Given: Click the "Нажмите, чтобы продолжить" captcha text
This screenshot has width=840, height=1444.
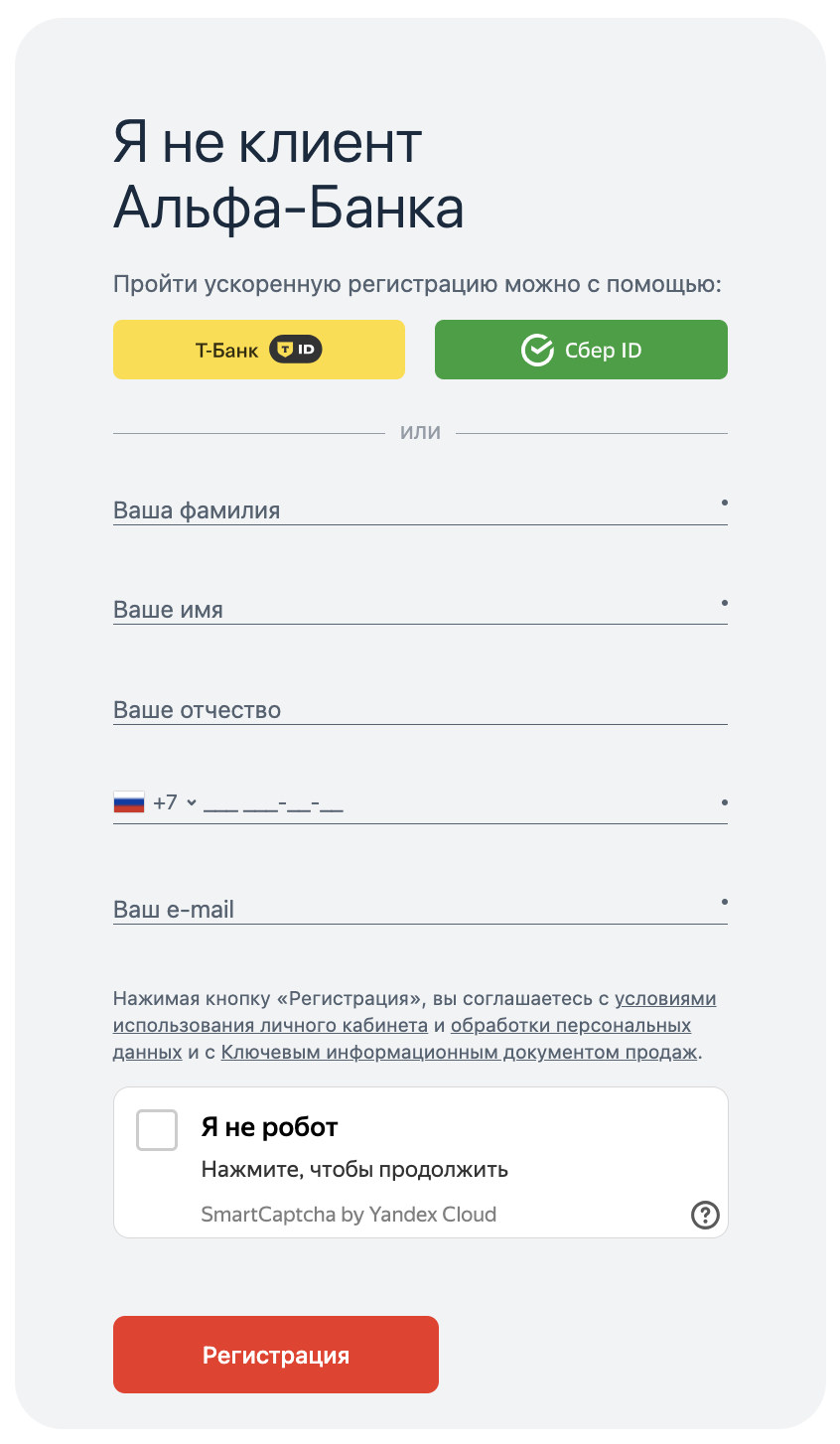Looking at the screenshot, I should [x=354, y=1169].
